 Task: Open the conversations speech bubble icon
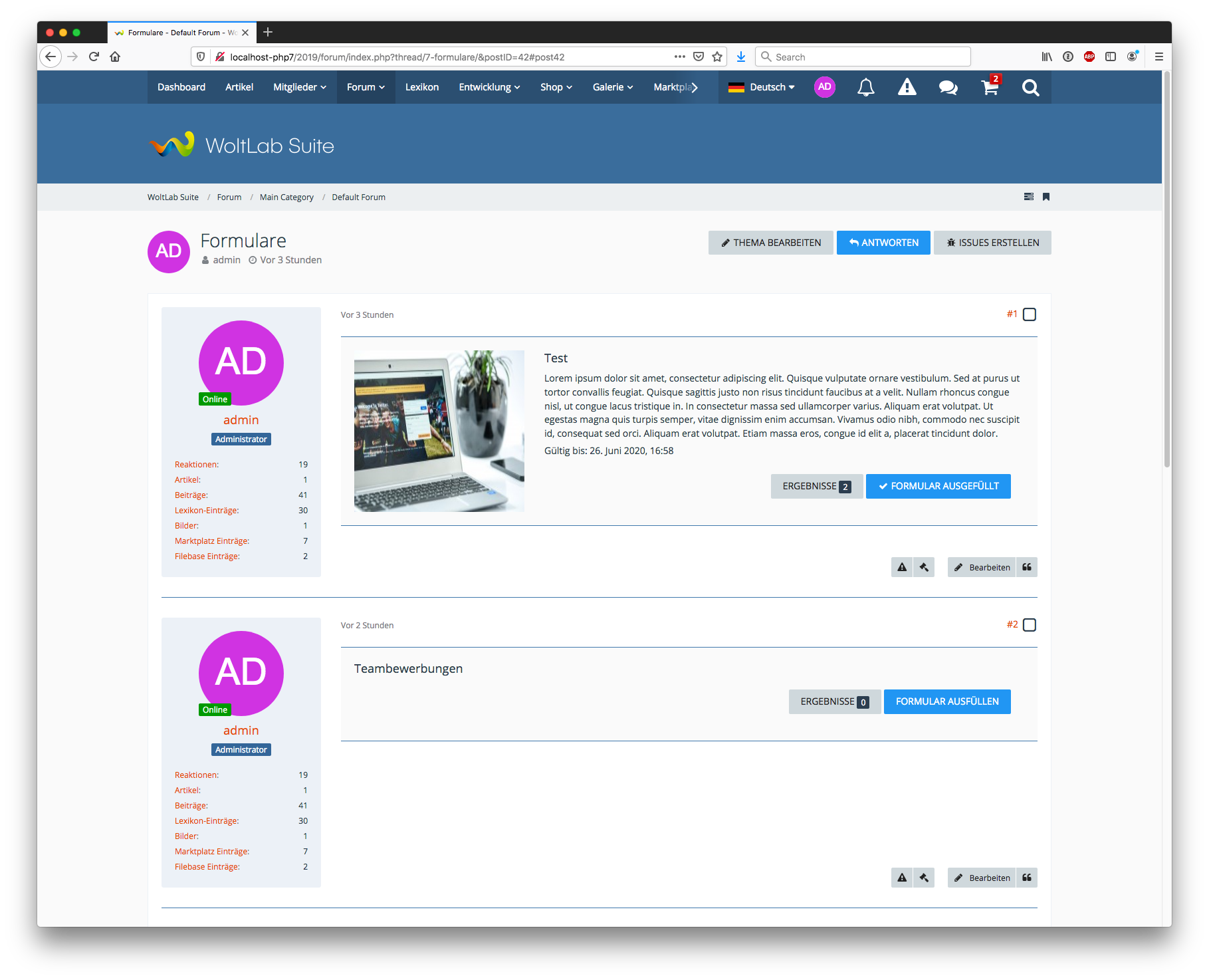(948, 87)
